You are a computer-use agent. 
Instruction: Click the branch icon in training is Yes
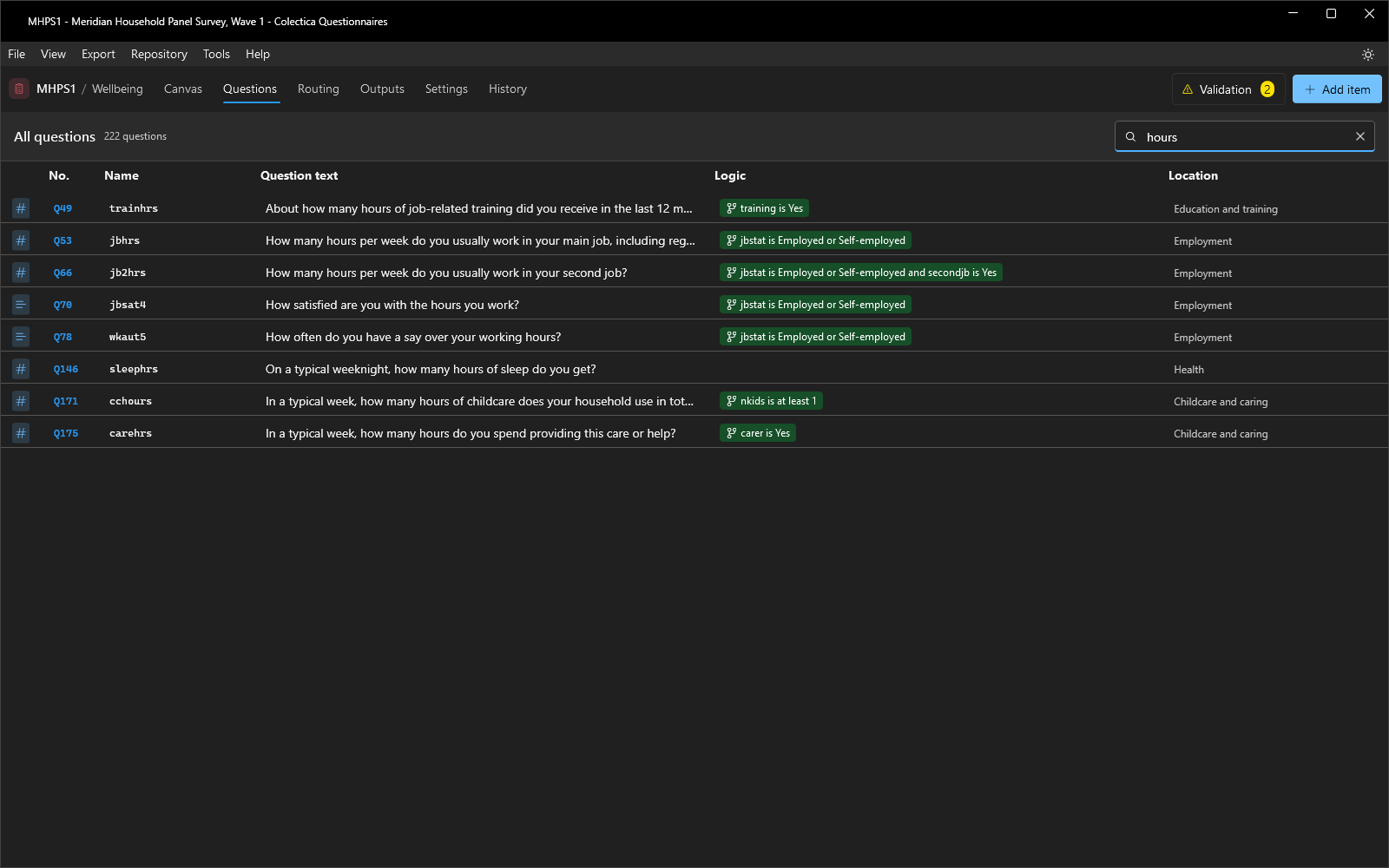732,208
